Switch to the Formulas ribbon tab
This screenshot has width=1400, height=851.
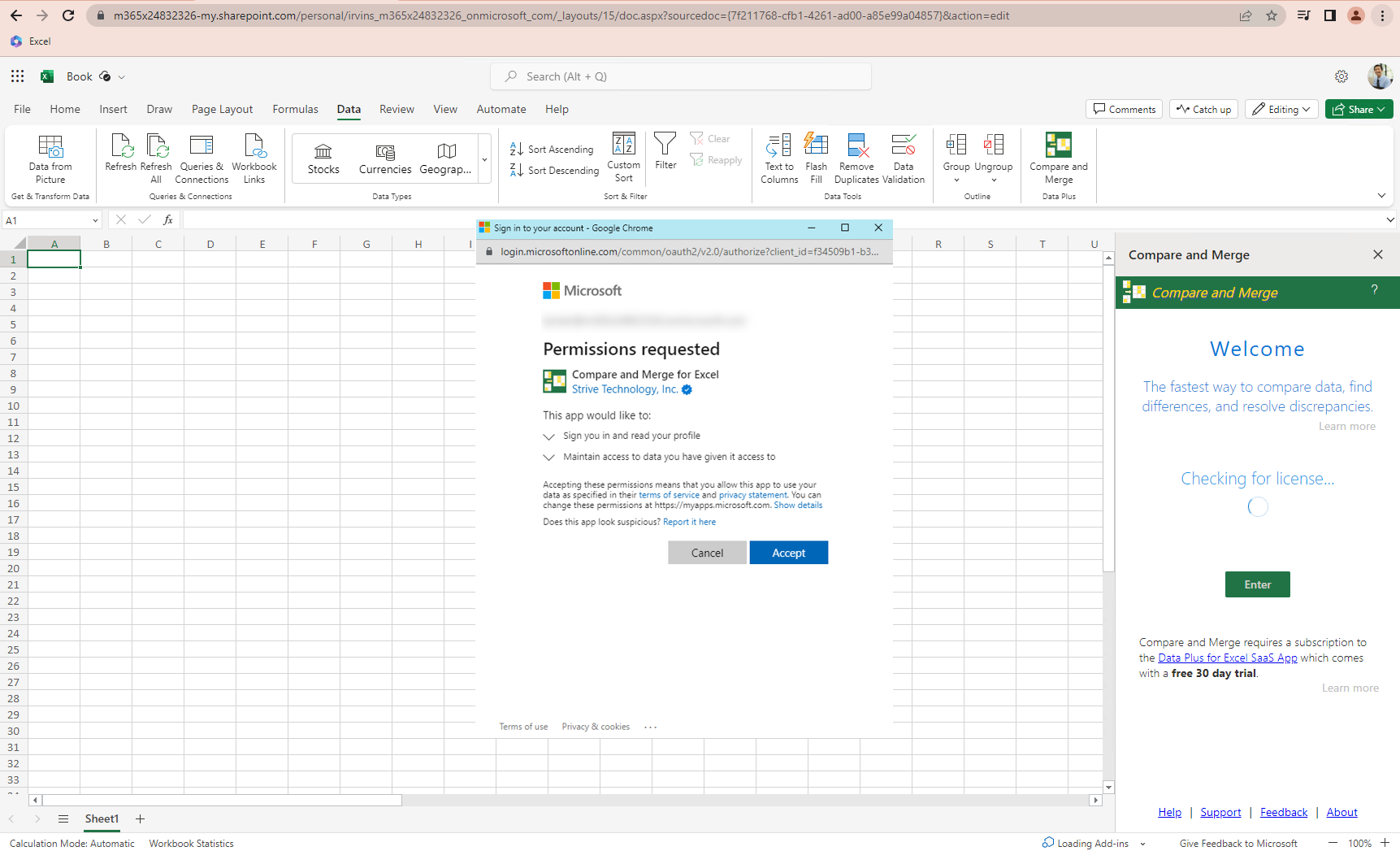tap(295, 109)
